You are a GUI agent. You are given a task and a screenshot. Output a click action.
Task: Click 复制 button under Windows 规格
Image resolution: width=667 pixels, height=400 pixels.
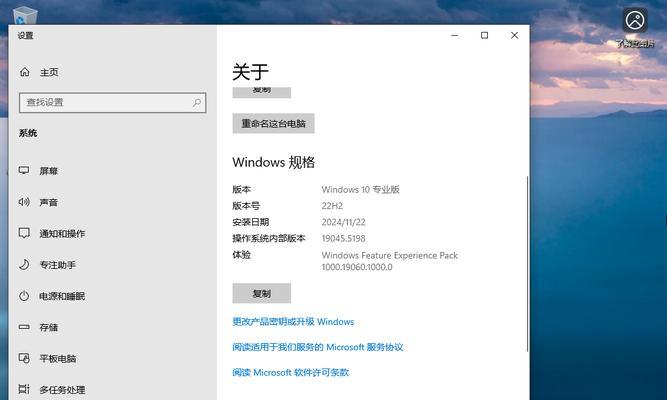click(262, 293)
